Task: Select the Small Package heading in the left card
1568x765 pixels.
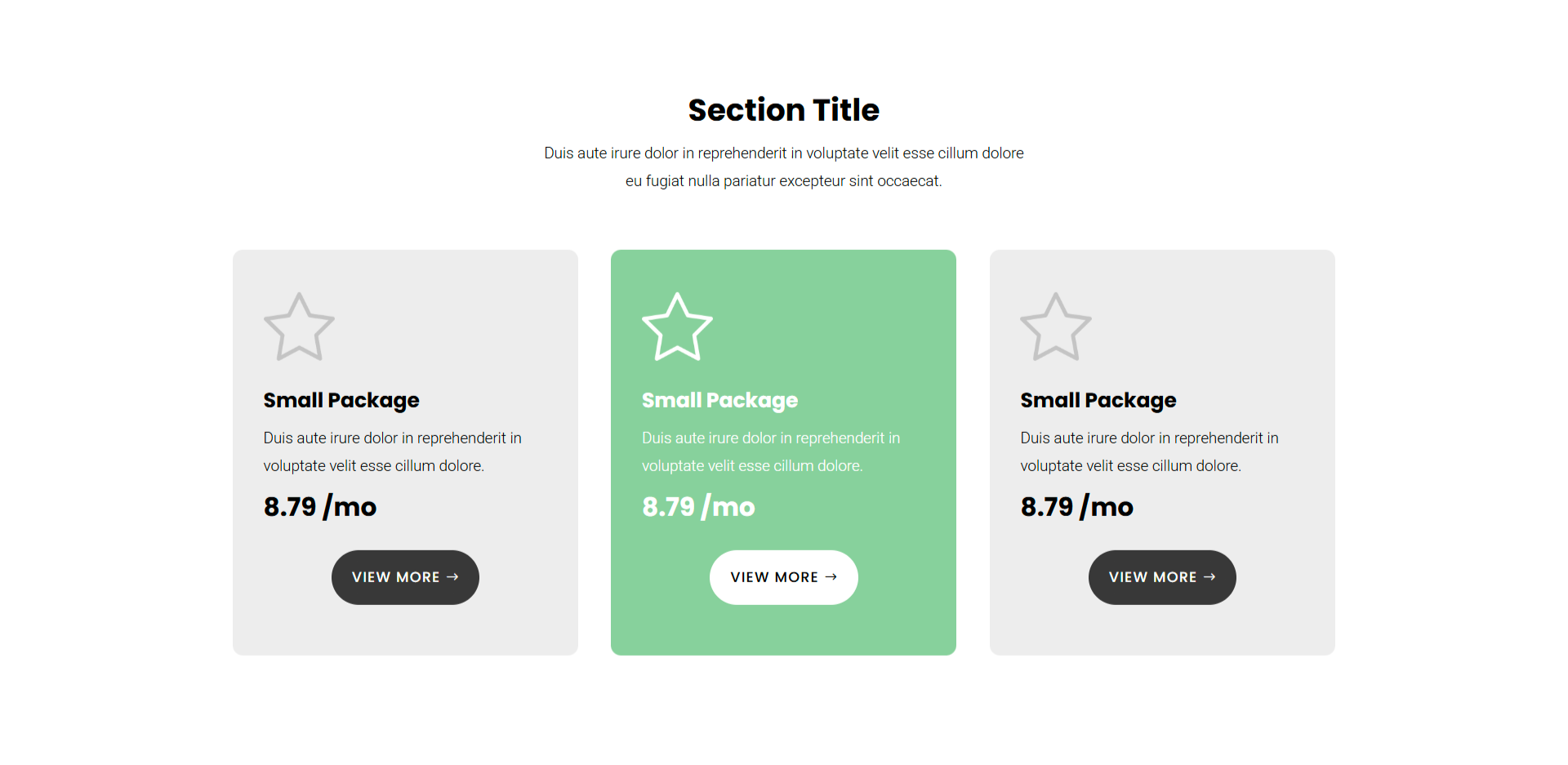Action: 341,400
